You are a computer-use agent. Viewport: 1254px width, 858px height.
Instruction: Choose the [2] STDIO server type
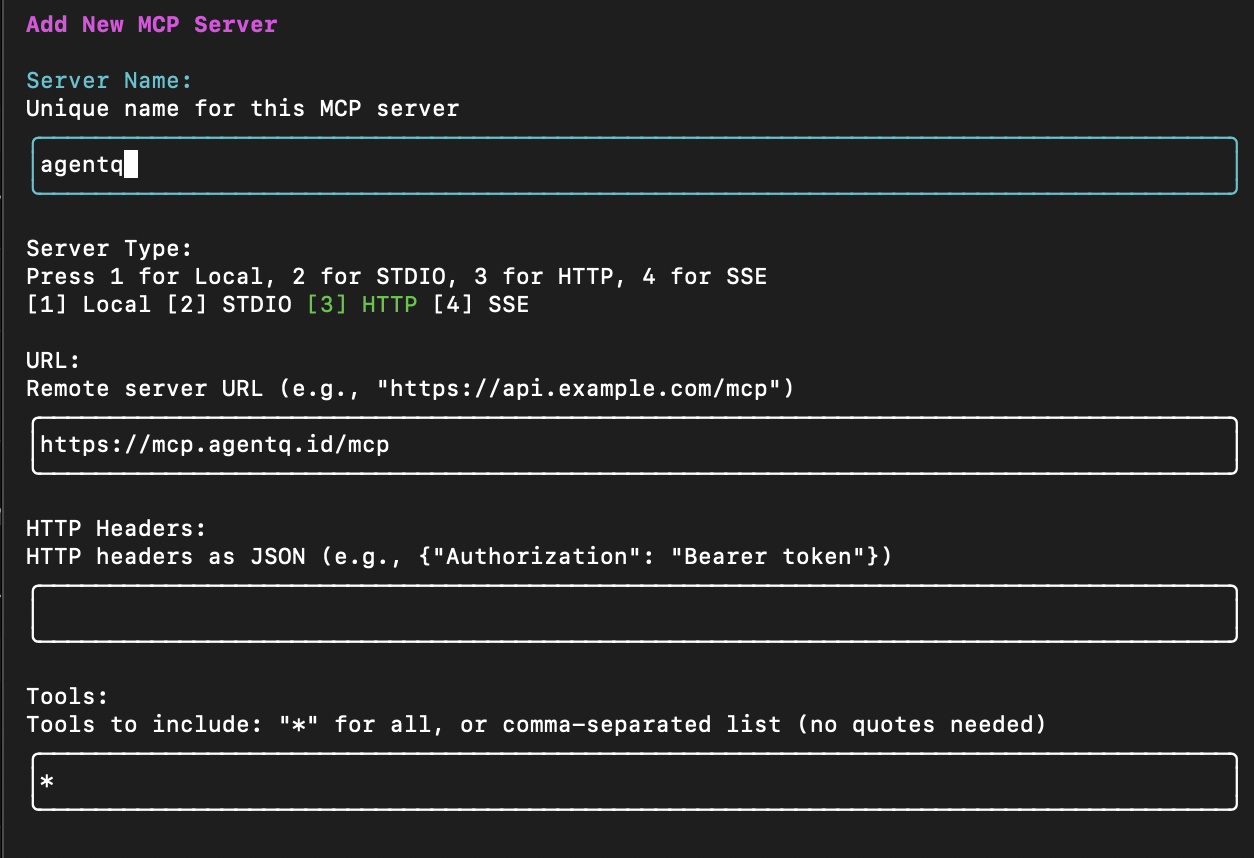coord(228,304)
